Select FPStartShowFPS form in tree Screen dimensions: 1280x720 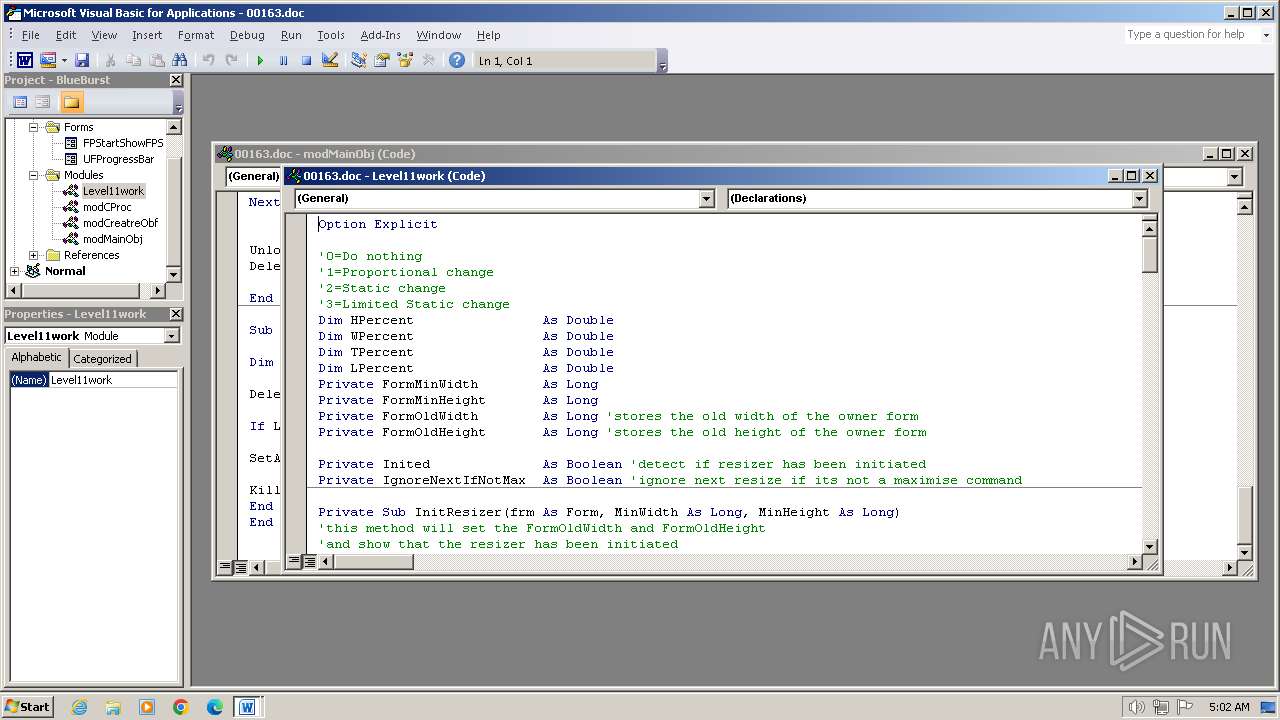click(123, 143)
